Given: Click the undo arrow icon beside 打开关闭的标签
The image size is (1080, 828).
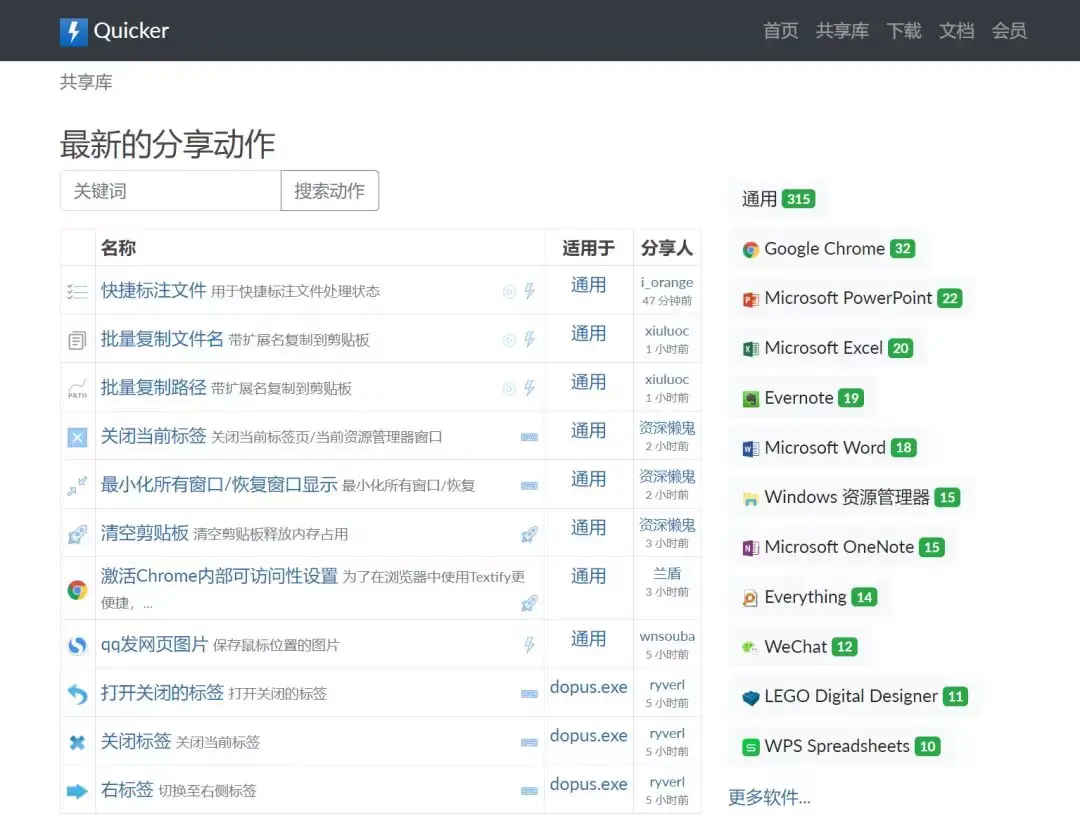Looking at the screenshot, I should click(x=77, y=694).
